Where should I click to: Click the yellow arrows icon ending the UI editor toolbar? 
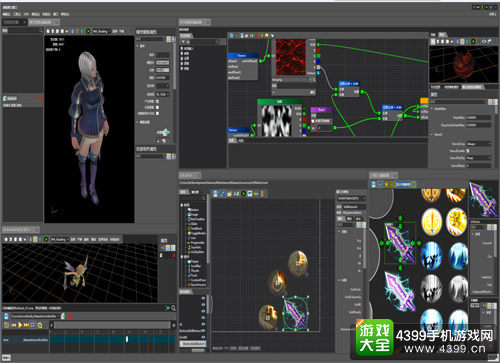click(262, 194)
